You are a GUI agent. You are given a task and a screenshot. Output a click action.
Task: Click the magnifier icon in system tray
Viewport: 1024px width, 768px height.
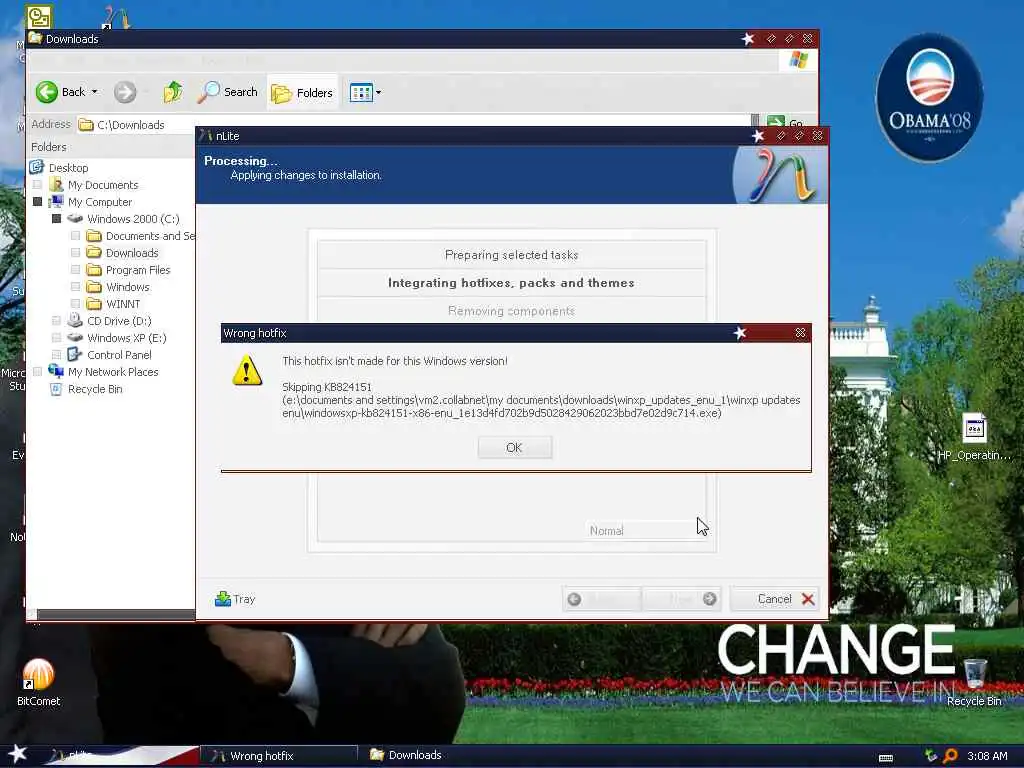point(950,756)
